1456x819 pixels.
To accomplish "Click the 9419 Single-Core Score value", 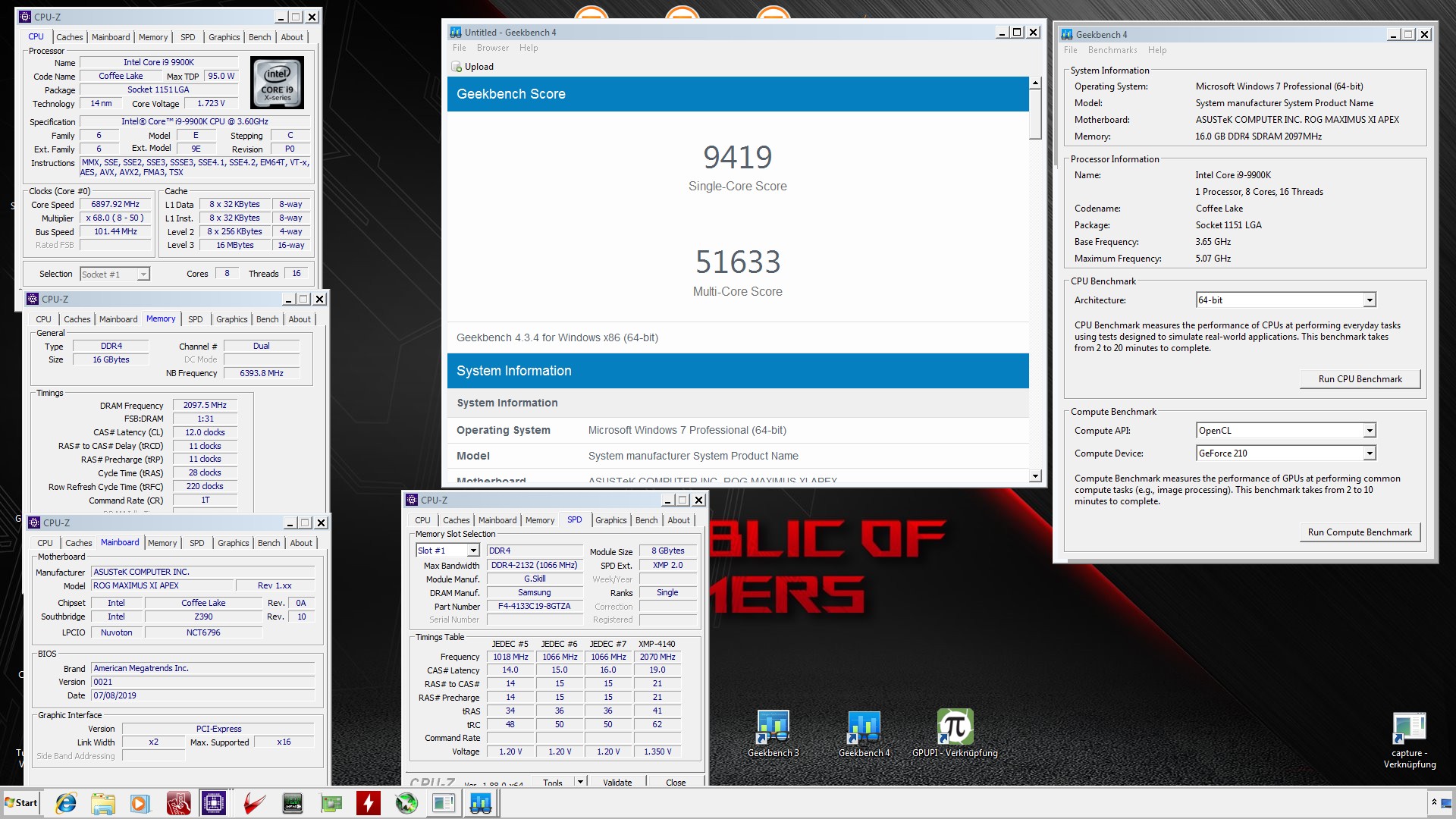I will tap(737, 157).
